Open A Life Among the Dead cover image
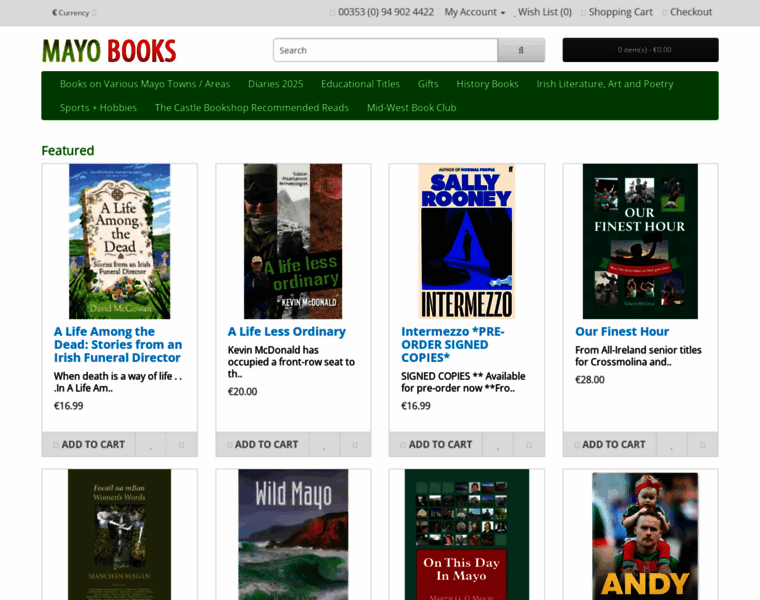 120,241
